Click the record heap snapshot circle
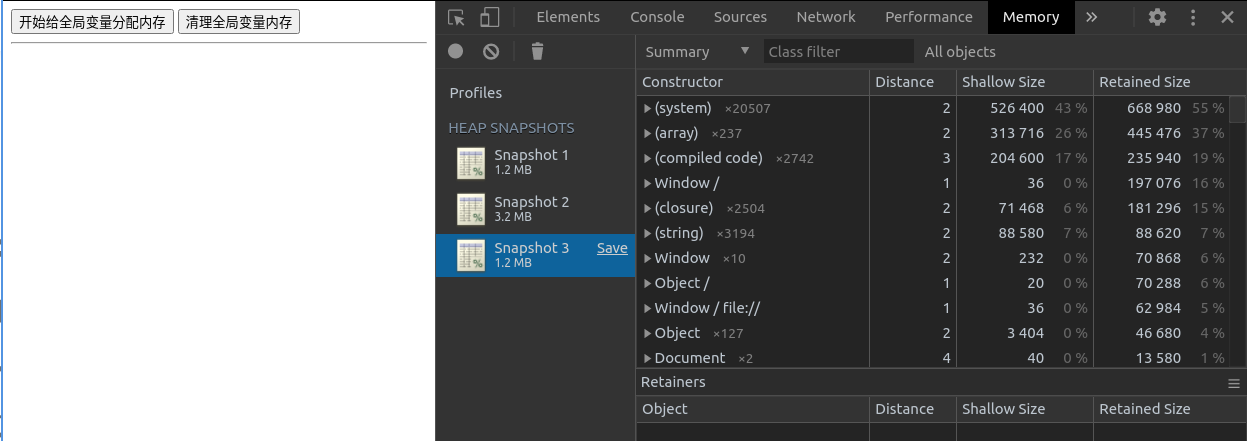 pos(456,52)
